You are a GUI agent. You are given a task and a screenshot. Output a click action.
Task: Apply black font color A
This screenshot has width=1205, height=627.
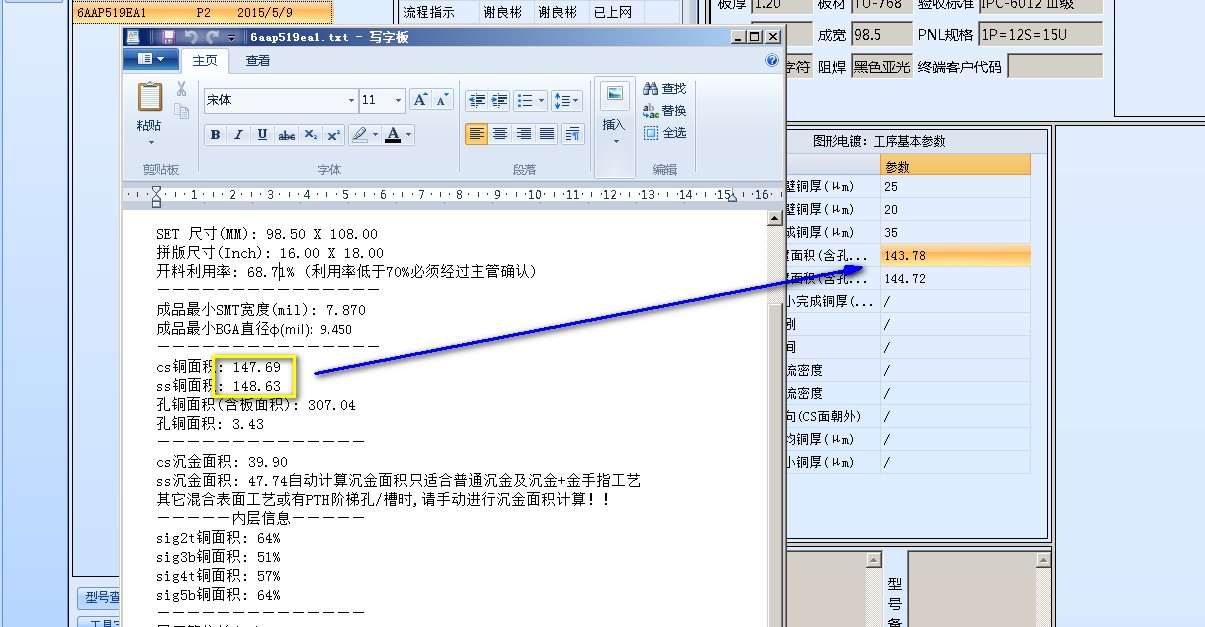394,135
